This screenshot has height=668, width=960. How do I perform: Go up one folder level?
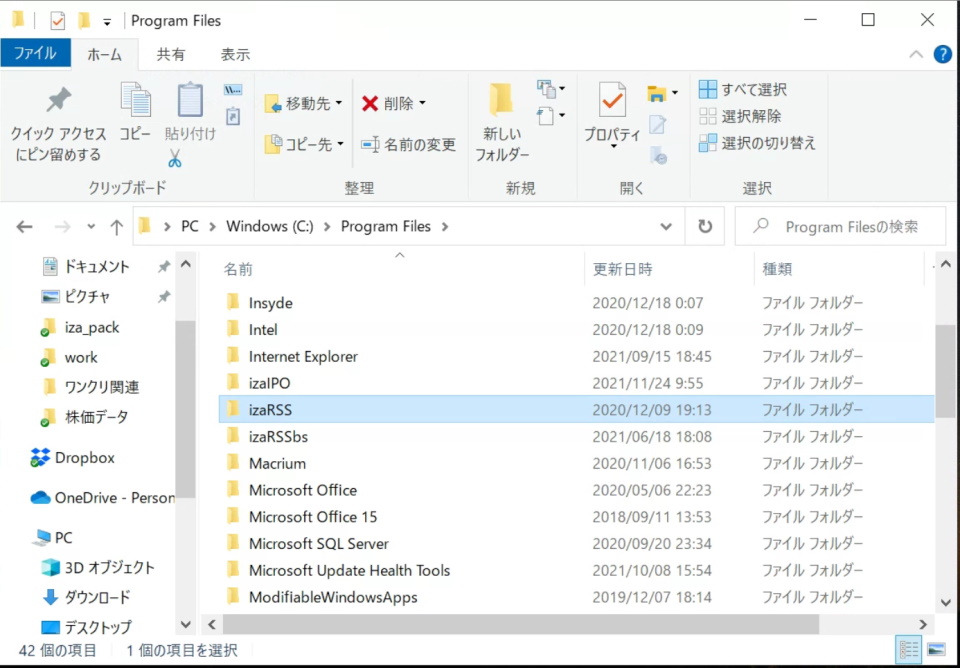tap(116, 227)
